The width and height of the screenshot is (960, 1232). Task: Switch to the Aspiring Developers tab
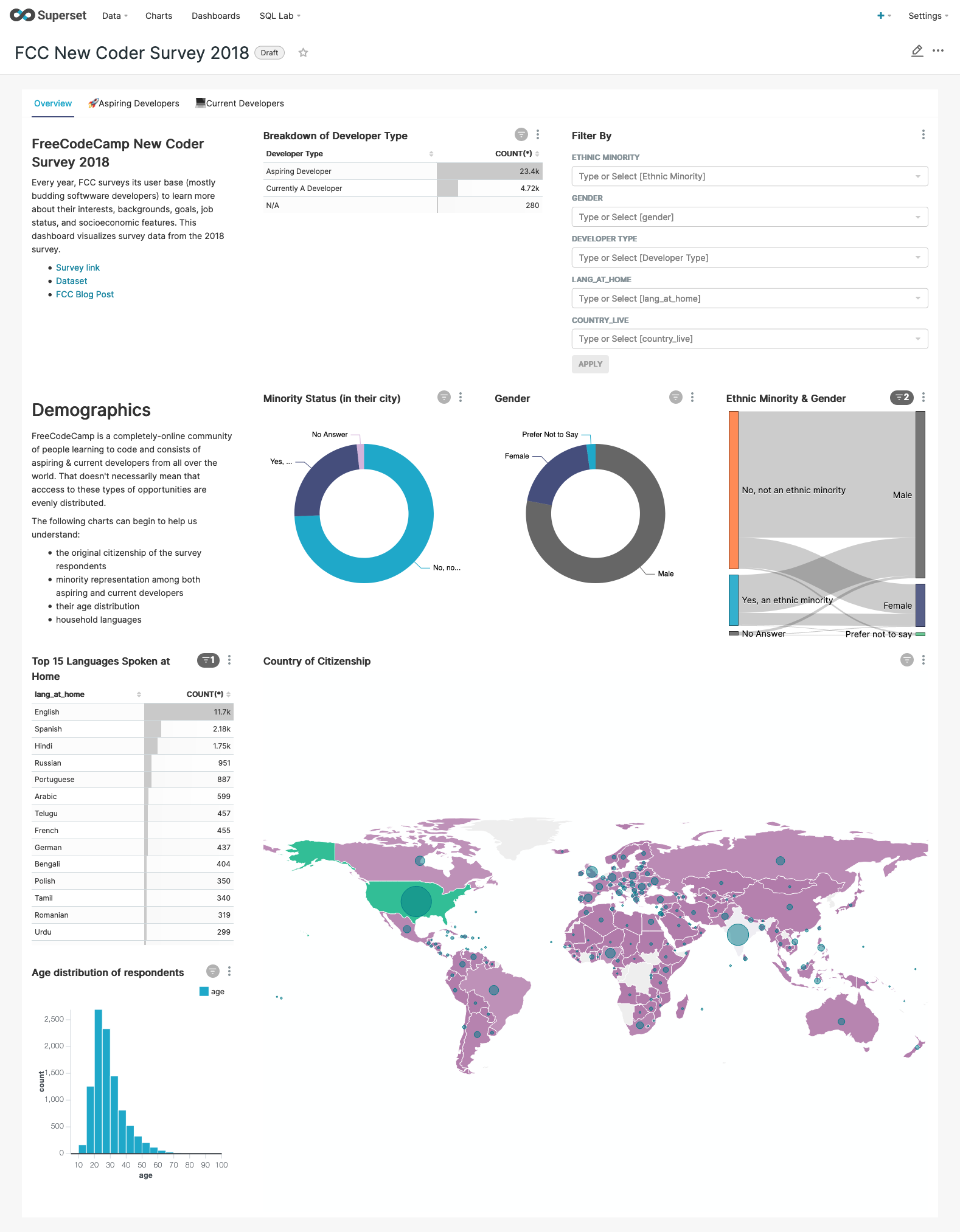click(134, 103)
